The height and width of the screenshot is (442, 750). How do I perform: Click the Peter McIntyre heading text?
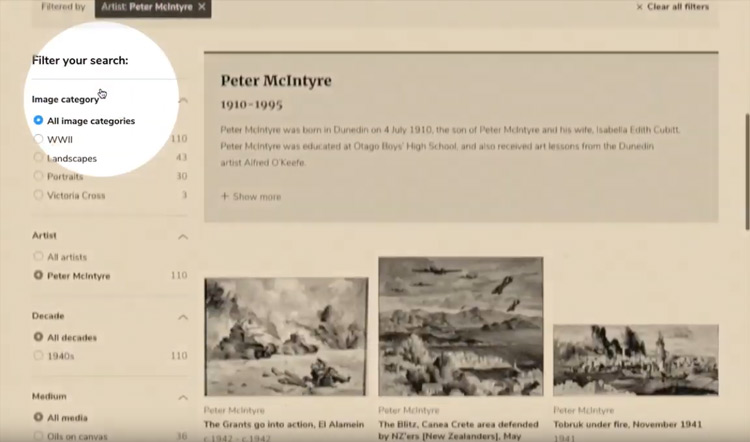pos(276,80)
